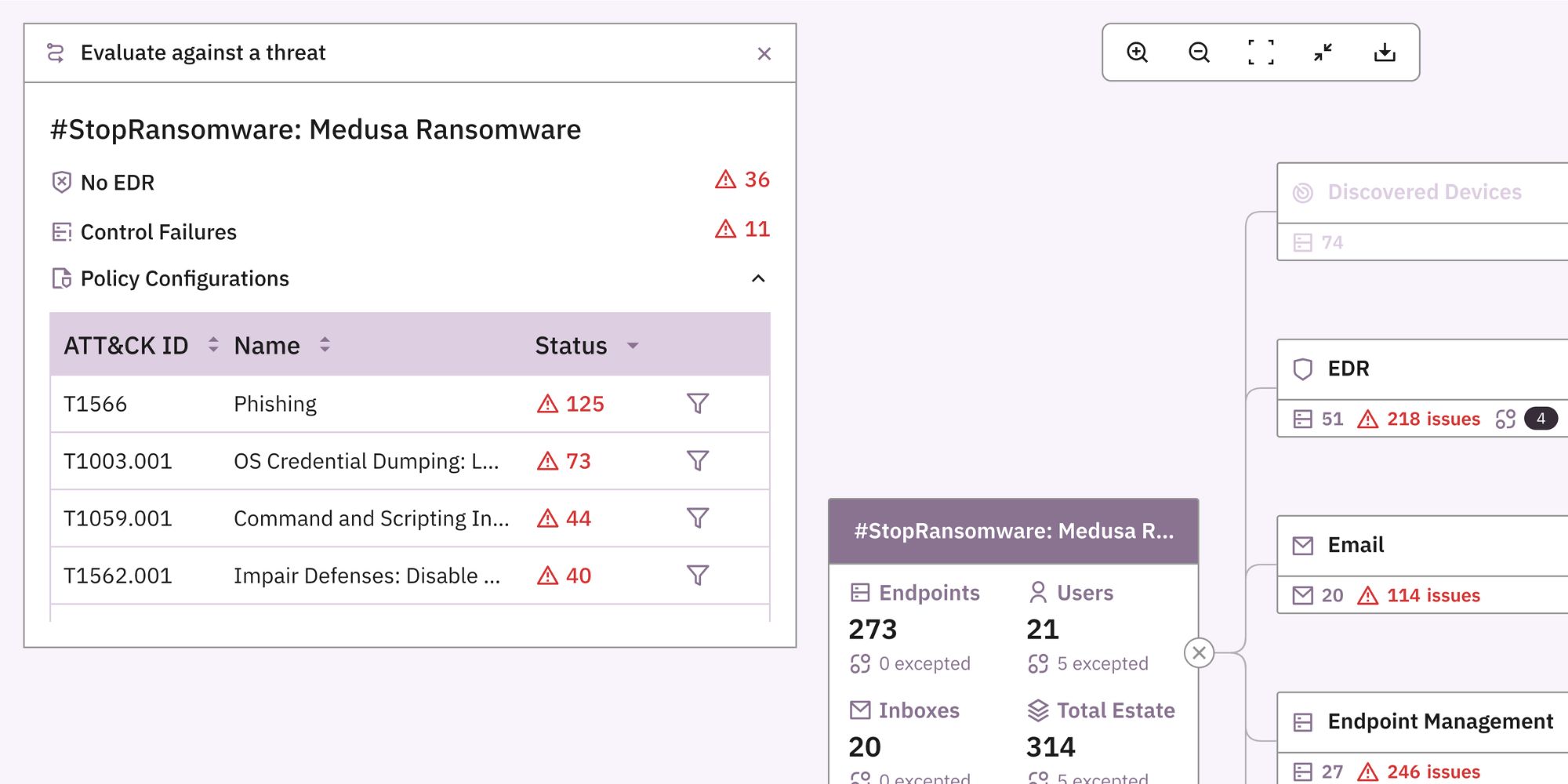The height and width of the screenshot is (784, 1568).
Task: Click the zoom out magnifier icon
Action: coord(1199,53)
